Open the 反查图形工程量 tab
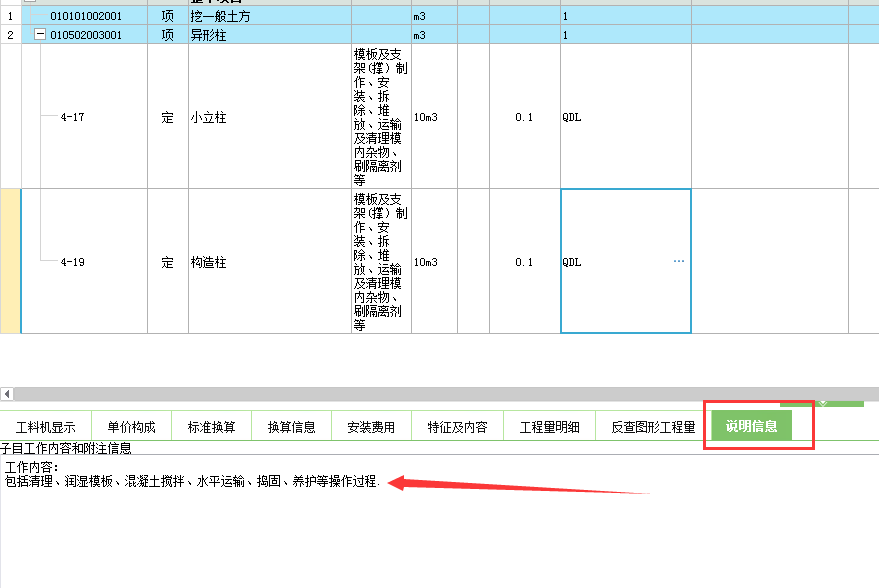The height and width of the screenshot is (588, 879). (x=653, y=427)
